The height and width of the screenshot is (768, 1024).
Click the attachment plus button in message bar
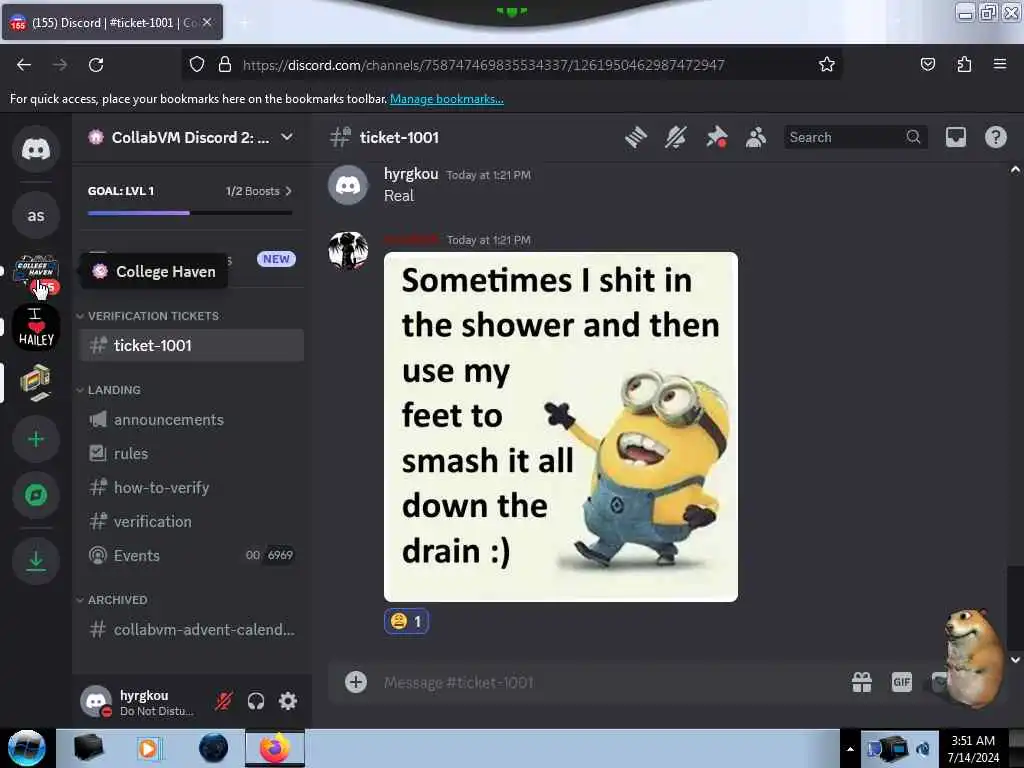tap(356, 682)
